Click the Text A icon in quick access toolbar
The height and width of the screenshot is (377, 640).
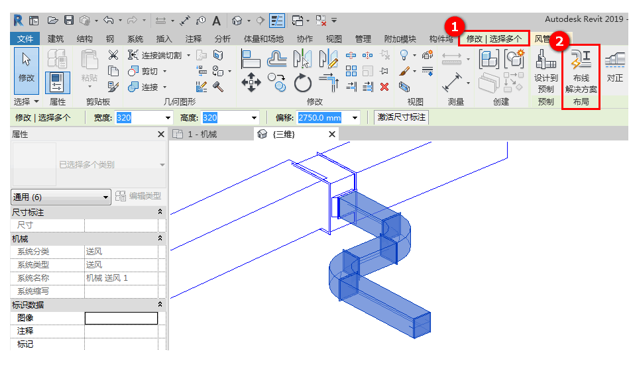point(216,20)
